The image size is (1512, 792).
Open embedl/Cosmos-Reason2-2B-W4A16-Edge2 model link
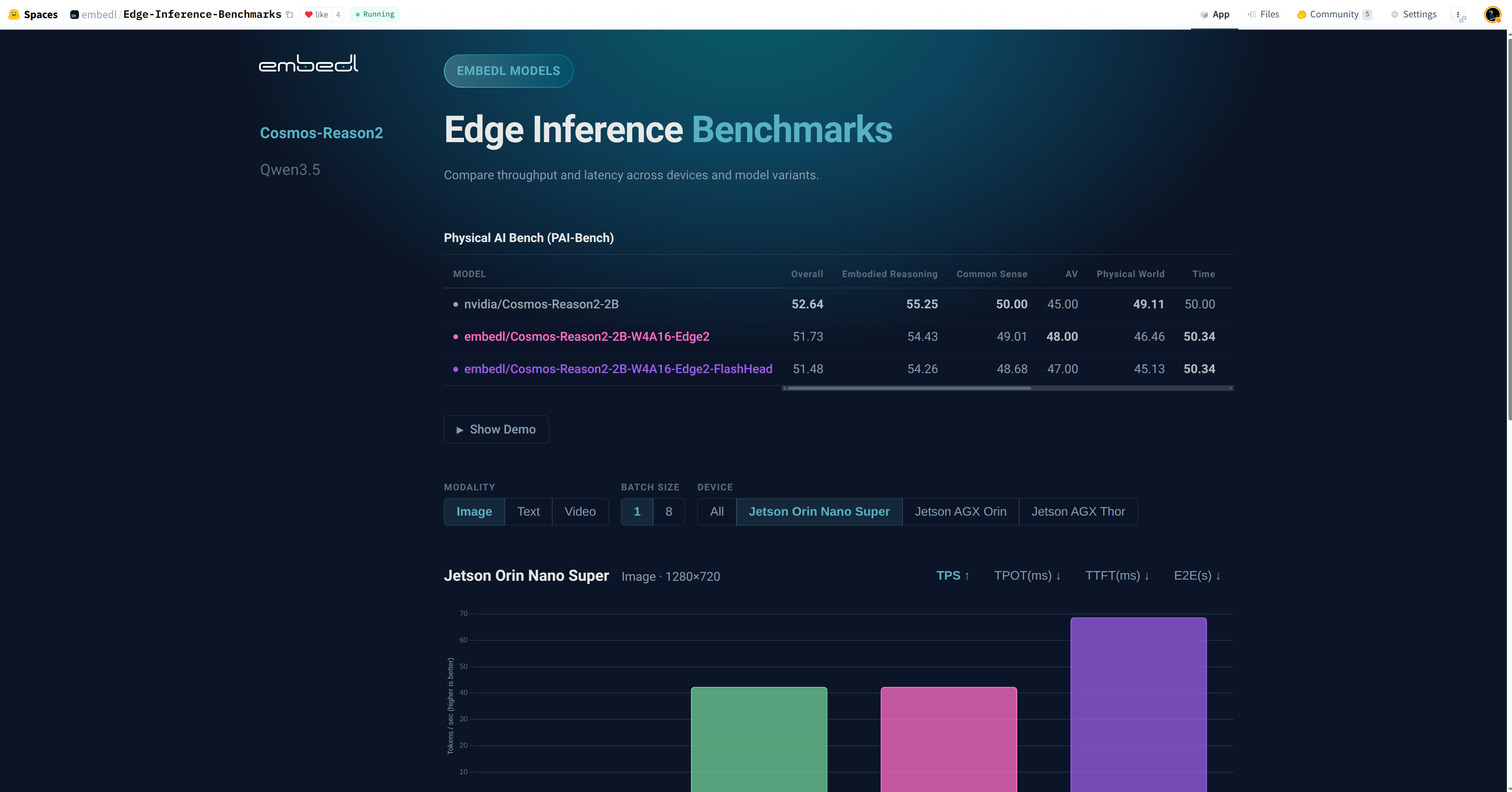[x=586, y=337]
